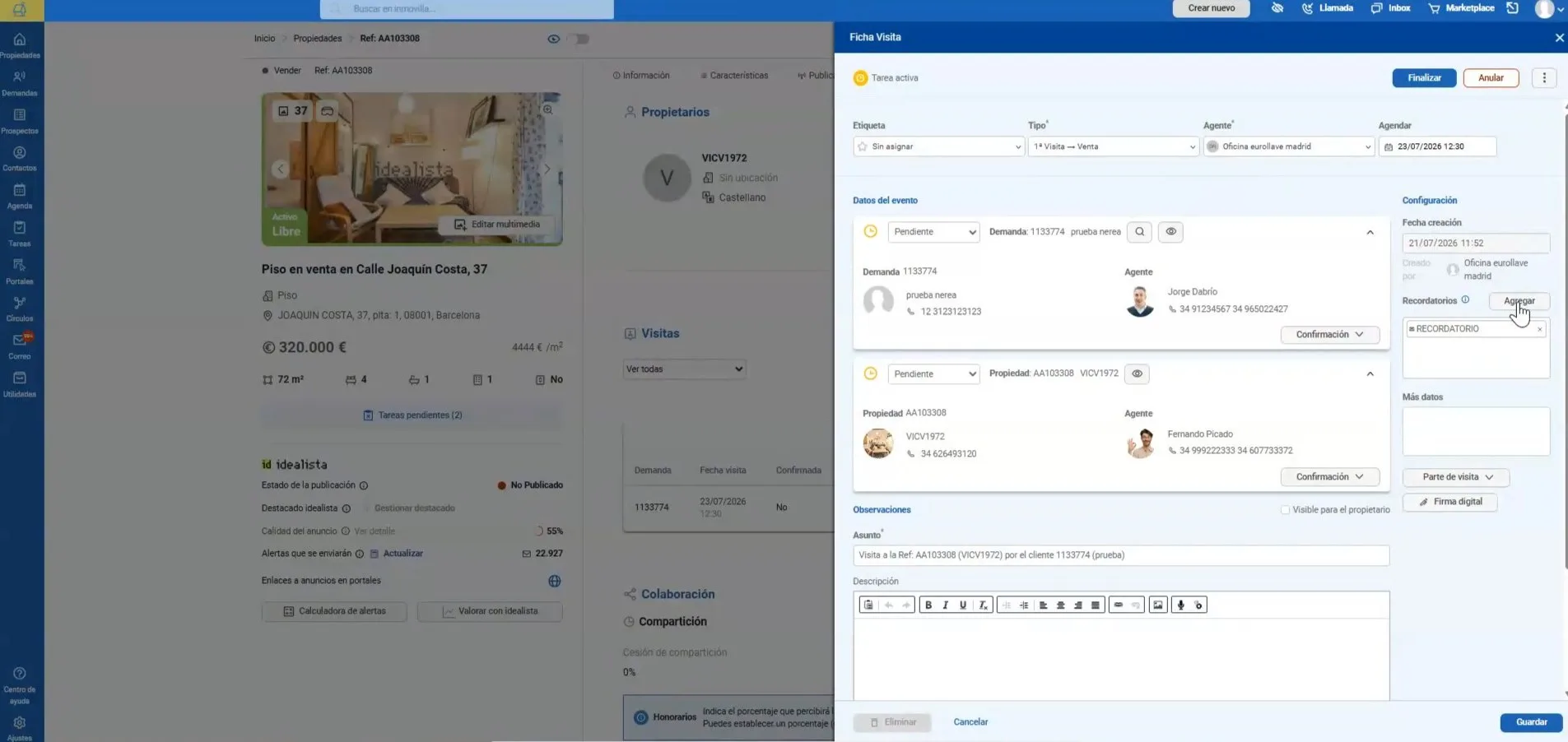This screenshot has height=742, width=1568.
Task: Click Propiedades in the breadcrumb
Action: (x=318, y=39)
